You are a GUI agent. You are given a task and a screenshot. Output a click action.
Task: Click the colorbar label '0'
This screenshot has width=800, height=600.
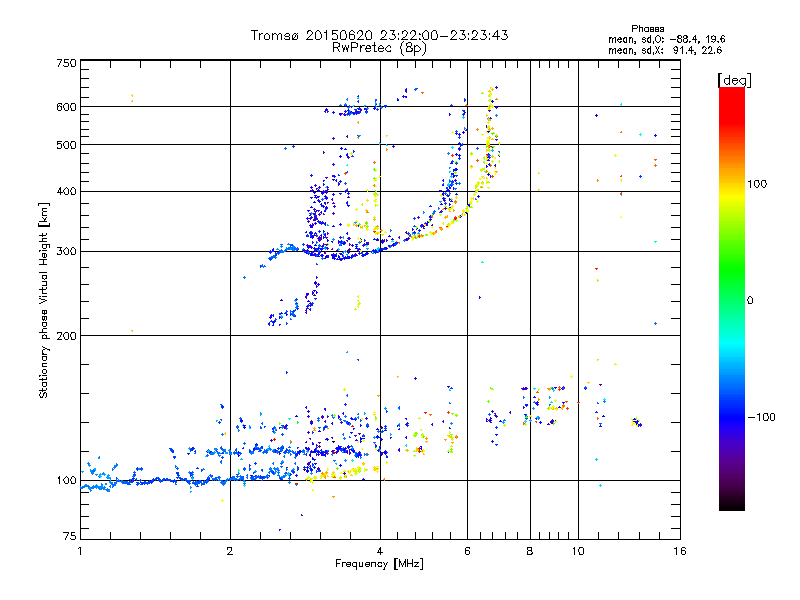[750, 301]
